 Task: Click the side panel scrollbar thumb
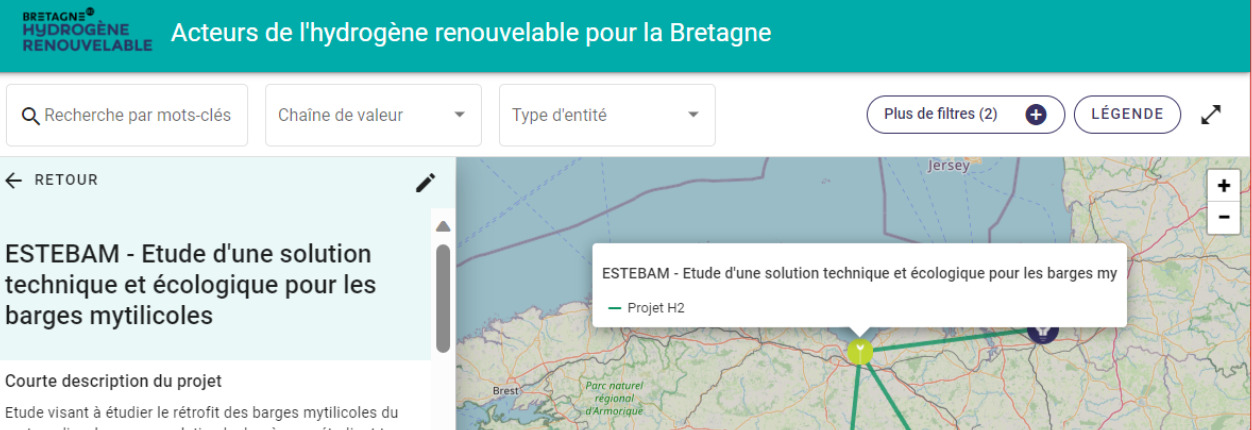(x=443, y=297)
